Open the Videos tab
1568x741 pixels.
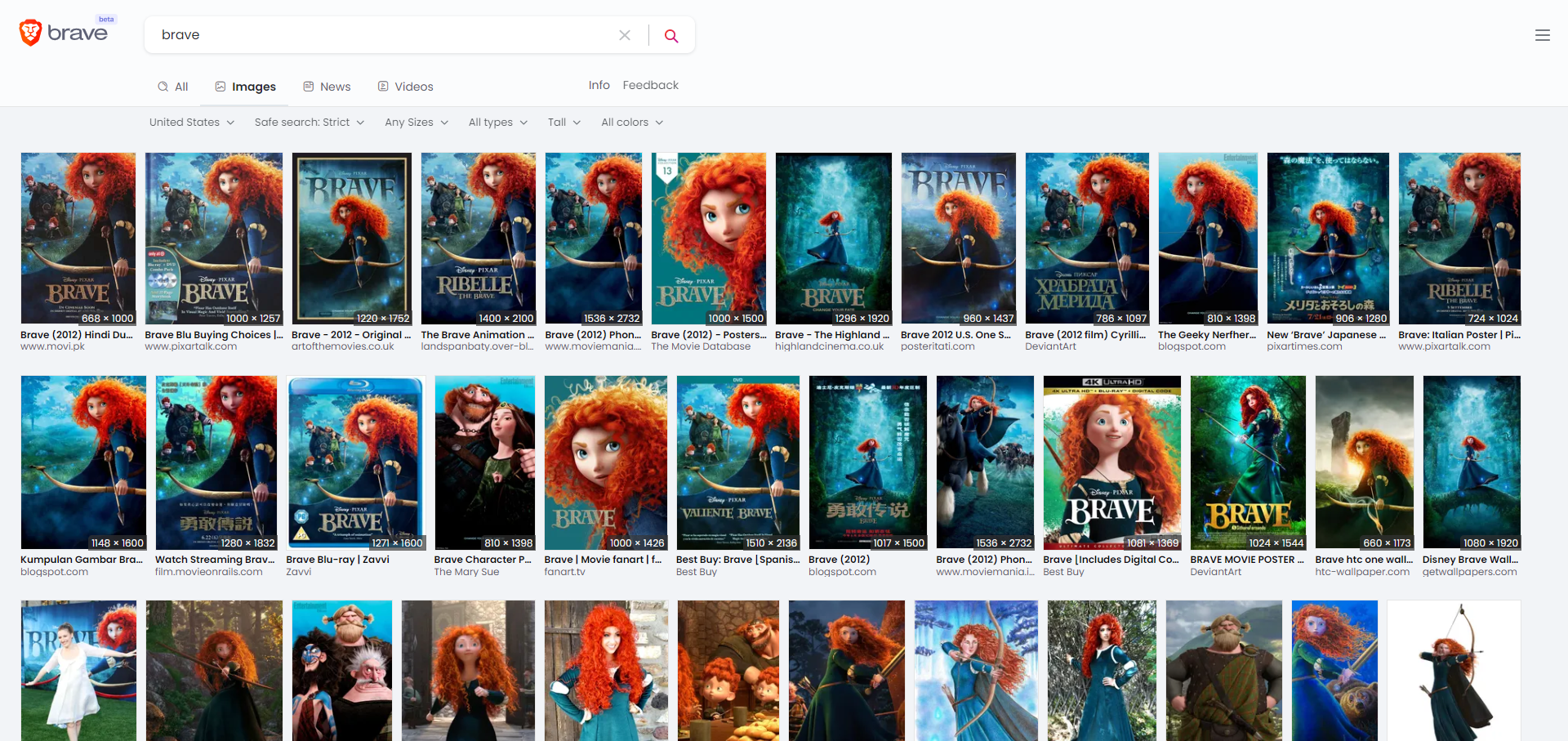pos(405,87)
